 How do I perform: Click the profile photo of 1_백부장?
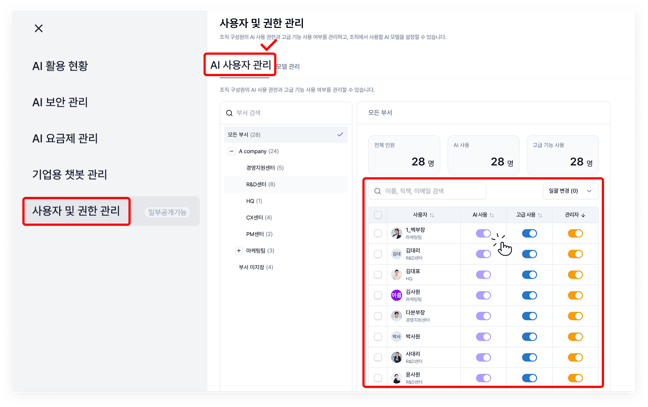click(x=397, y=233)
